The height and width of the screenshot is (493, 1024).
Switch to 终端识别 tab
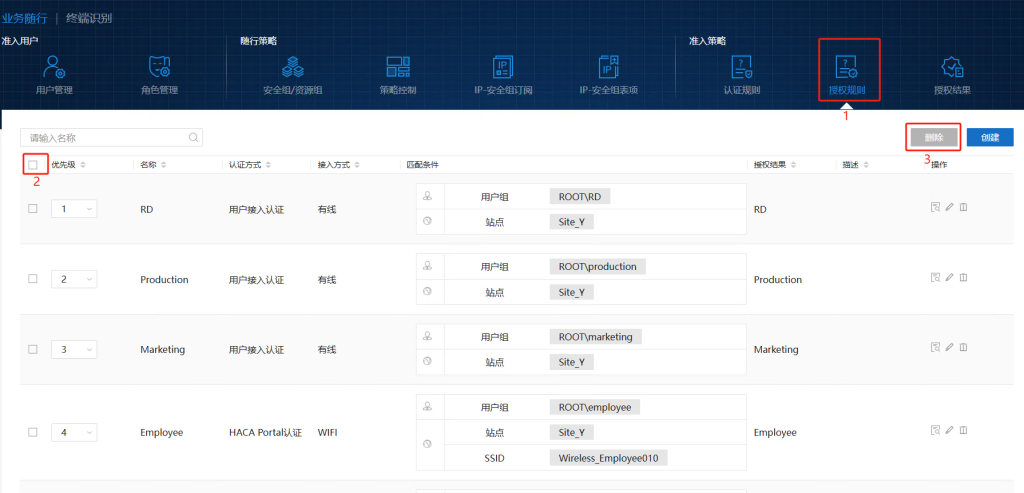[90, 18]
